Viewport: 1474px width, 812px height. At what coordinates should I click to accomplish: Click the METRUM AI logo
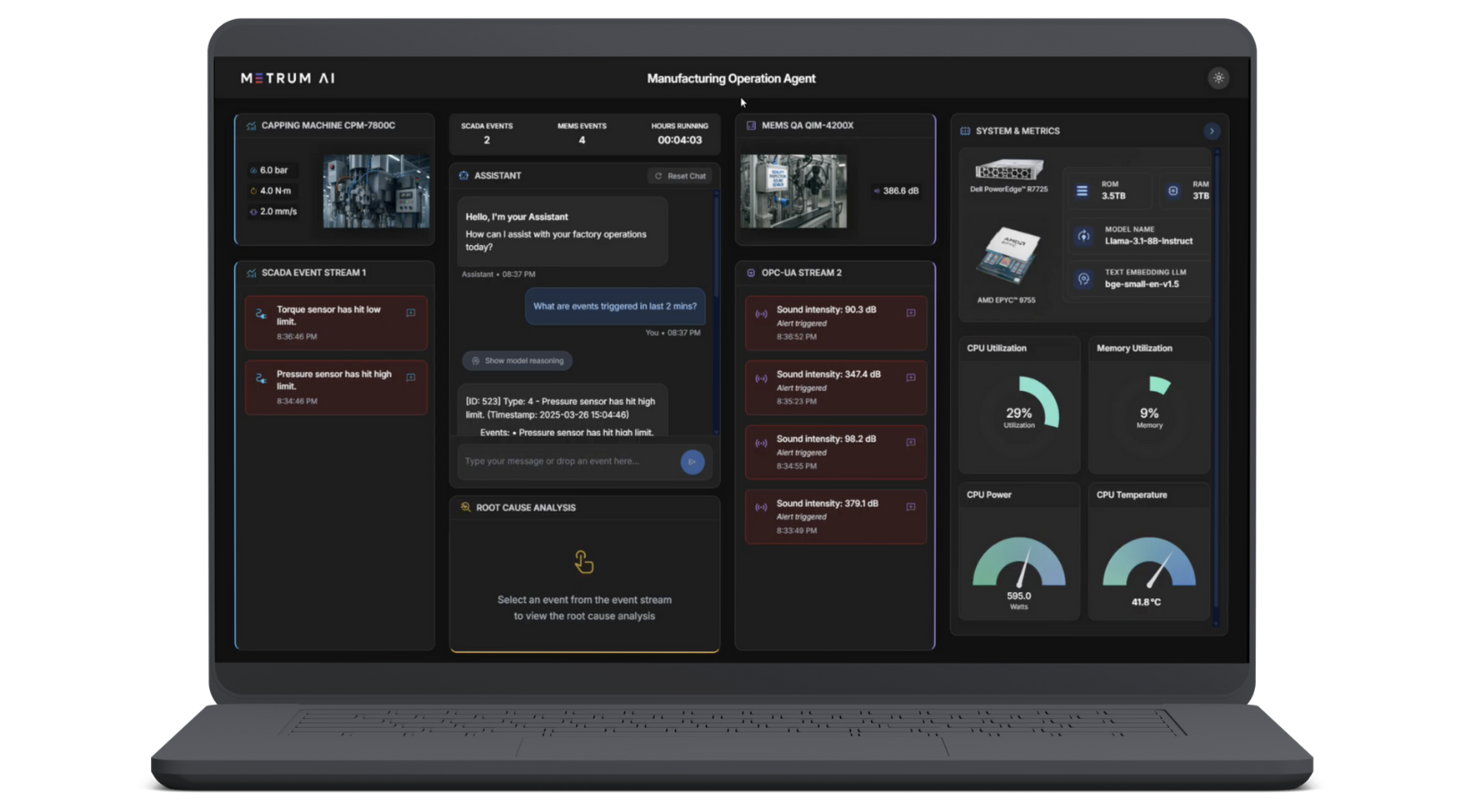288,78
